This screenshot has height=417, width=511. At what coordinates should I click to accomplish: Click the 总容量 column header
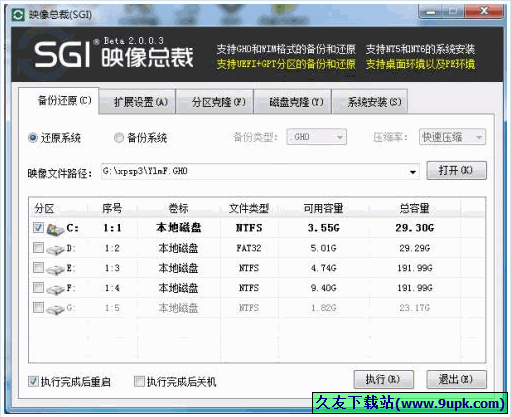[414, 209]
